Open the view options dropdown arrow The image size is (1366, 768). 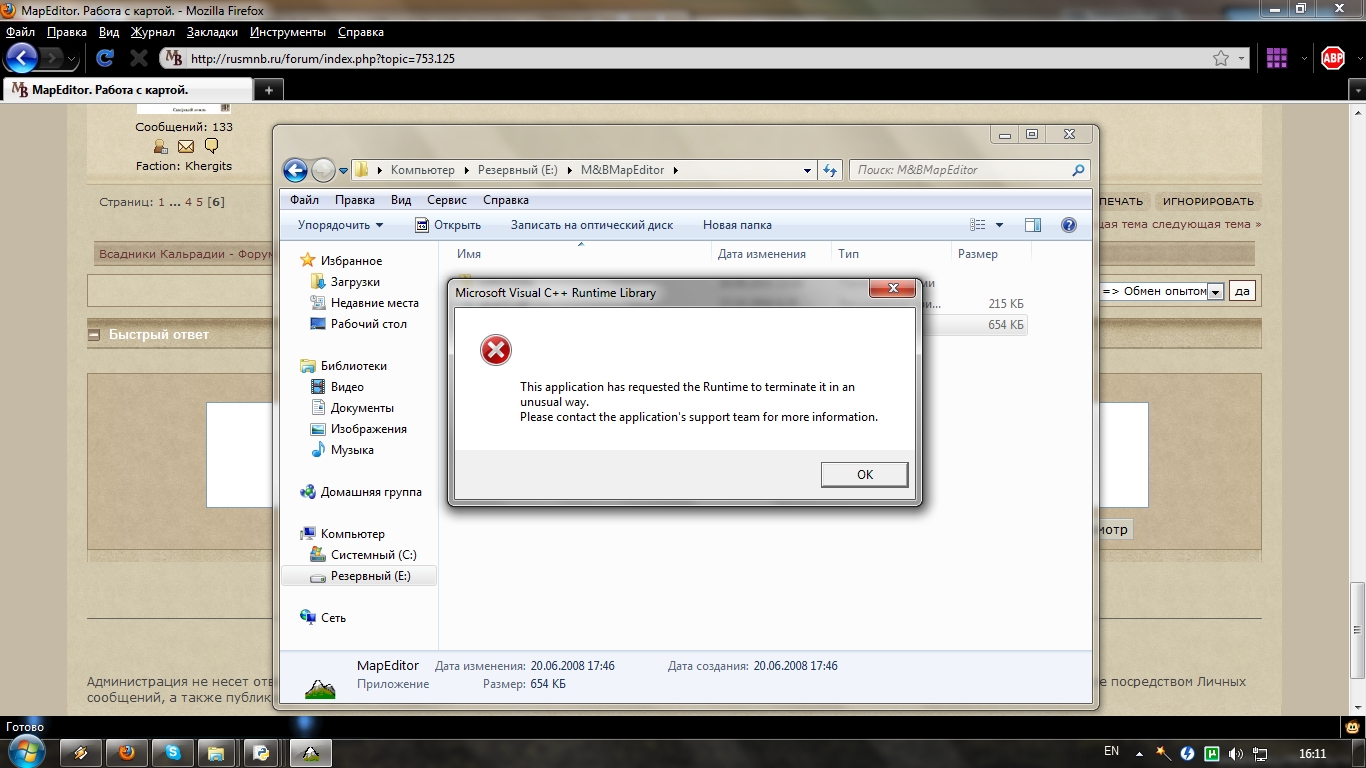(x=999, y=225)
